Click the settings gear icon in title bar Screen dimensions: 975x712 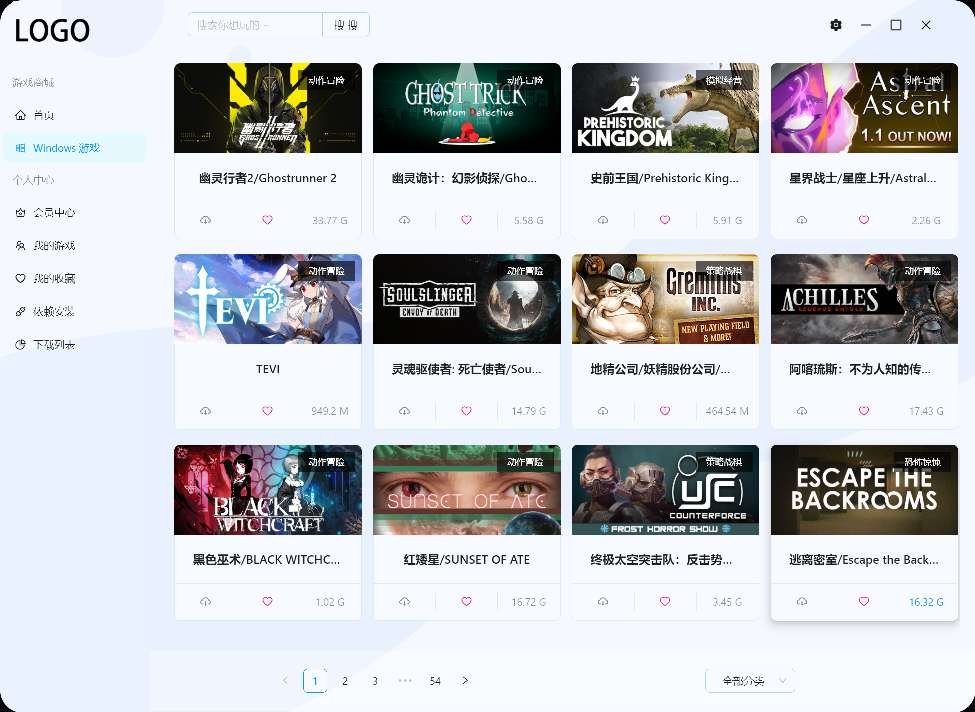[x=836, y=25]
